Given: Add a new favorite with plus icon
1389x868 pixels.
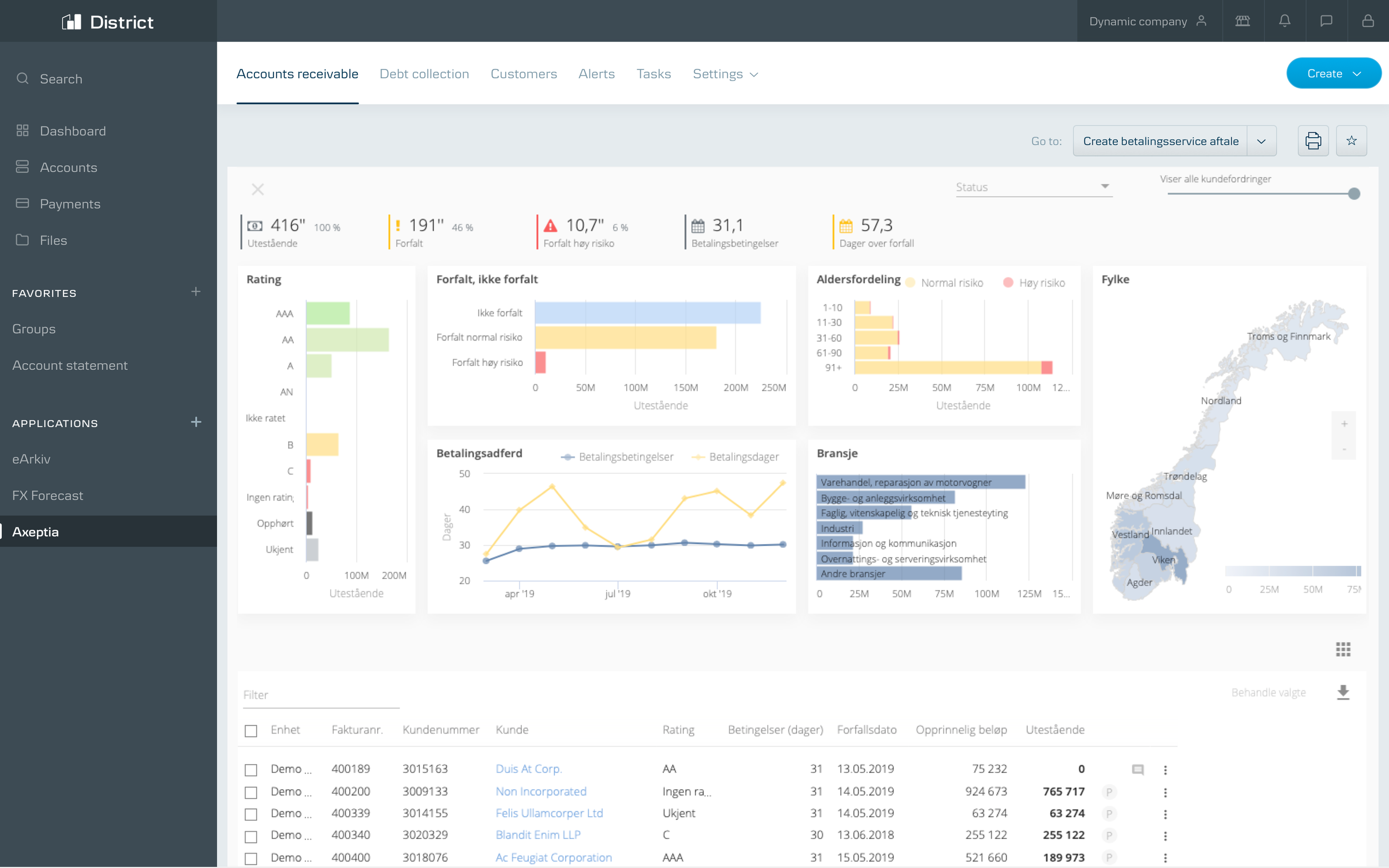Looking at the screenshot, I should click(x=196, y=292).
